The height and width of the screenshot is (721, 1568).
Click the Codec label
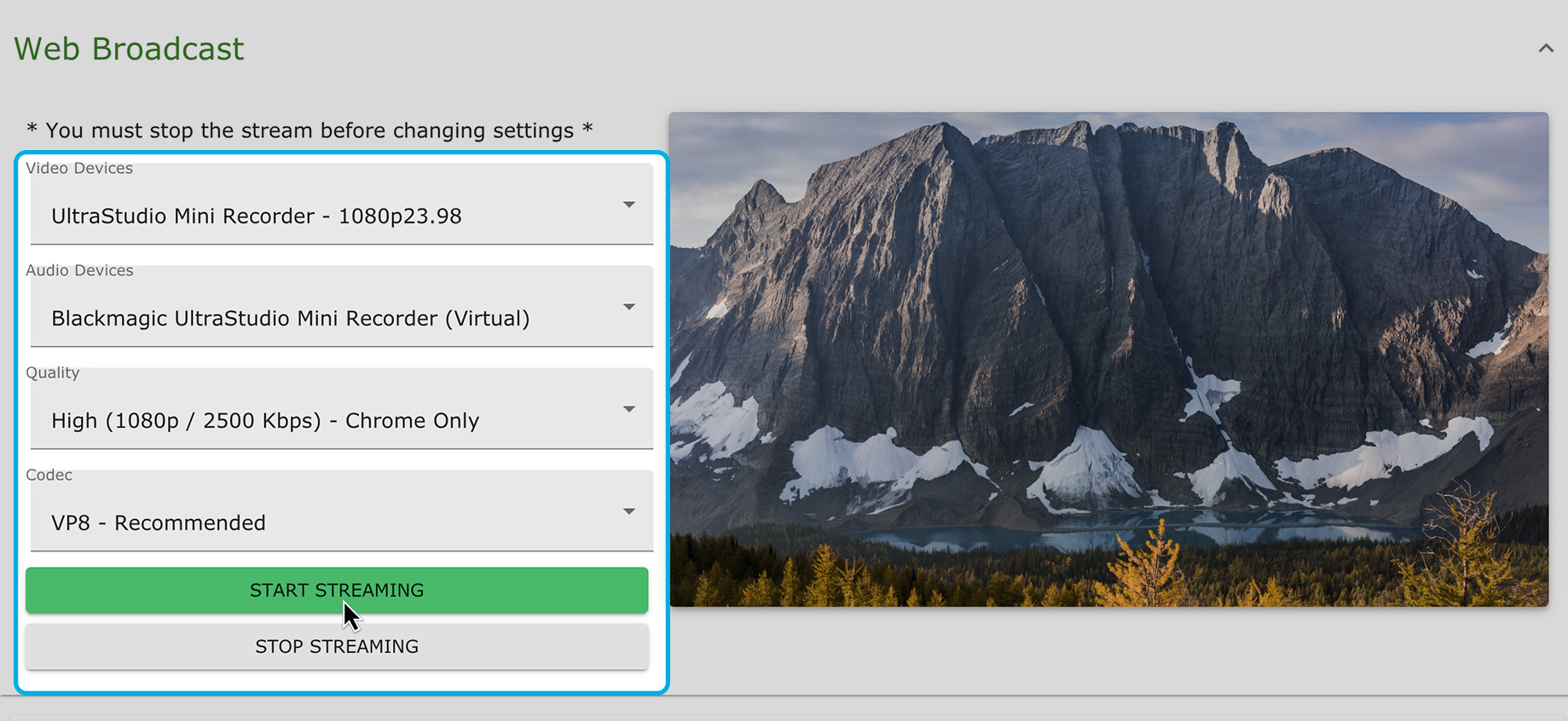49,475
